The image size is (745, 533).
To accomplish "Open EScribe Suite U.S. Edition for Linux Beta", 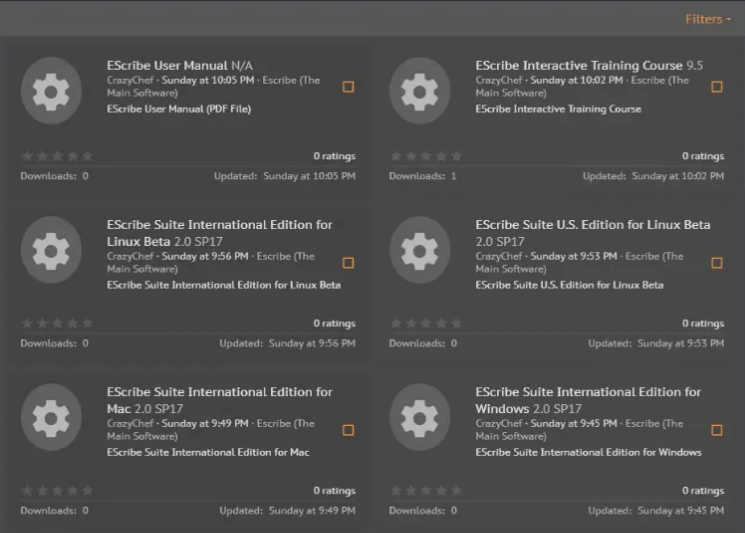I will pos(593,224).
